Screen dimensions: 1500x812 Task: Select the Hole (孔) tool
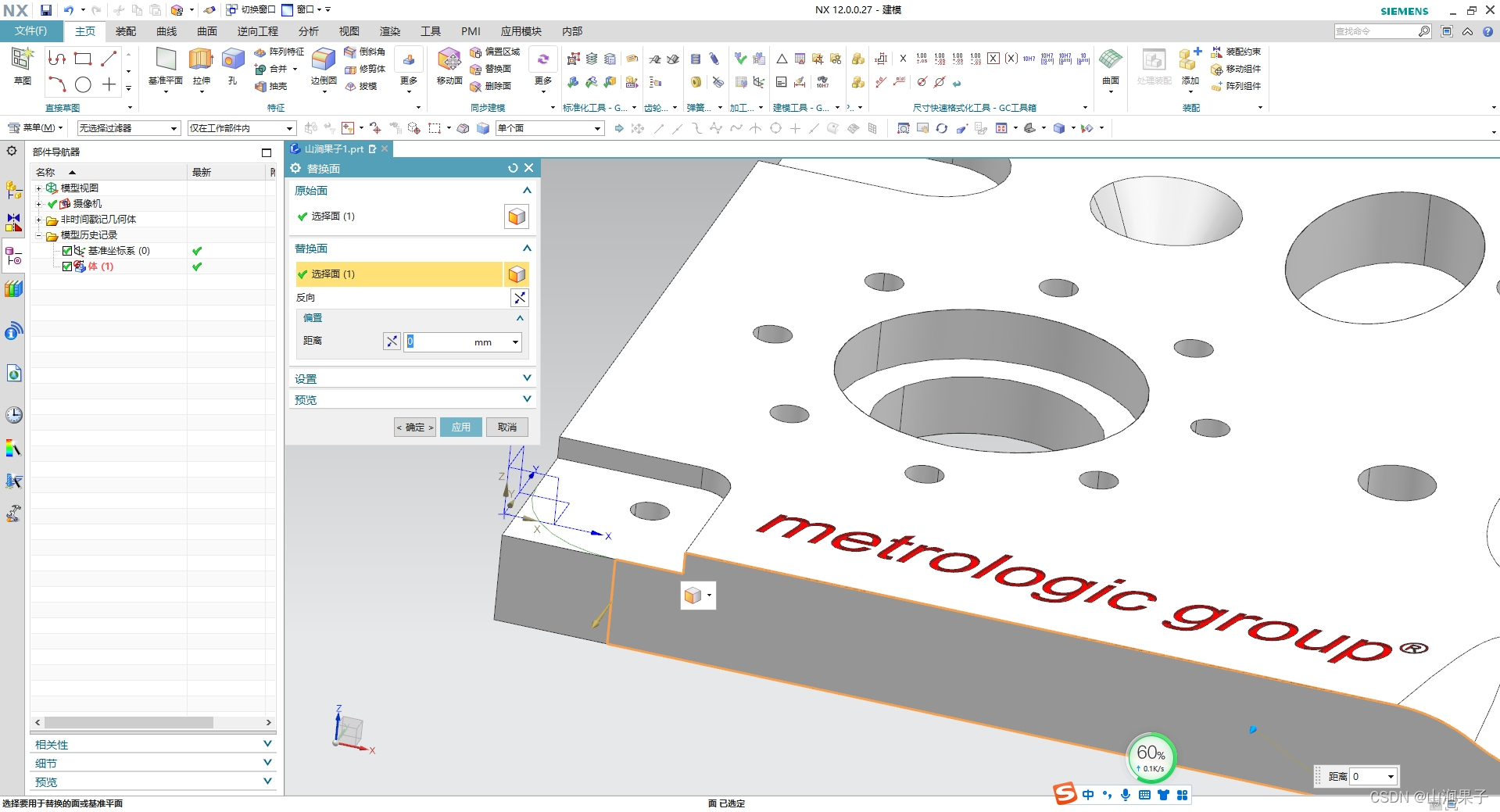[x=232, y=66]
